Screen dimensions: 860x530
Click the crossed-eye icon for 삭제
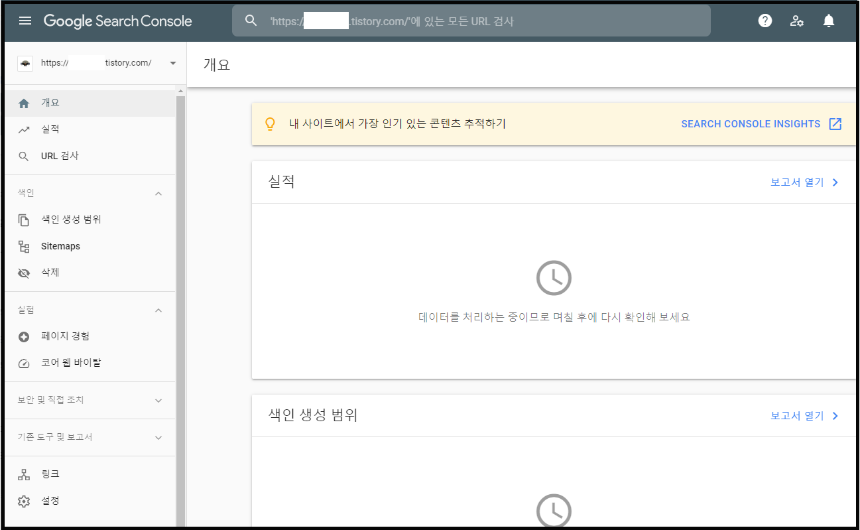point(24,273)
